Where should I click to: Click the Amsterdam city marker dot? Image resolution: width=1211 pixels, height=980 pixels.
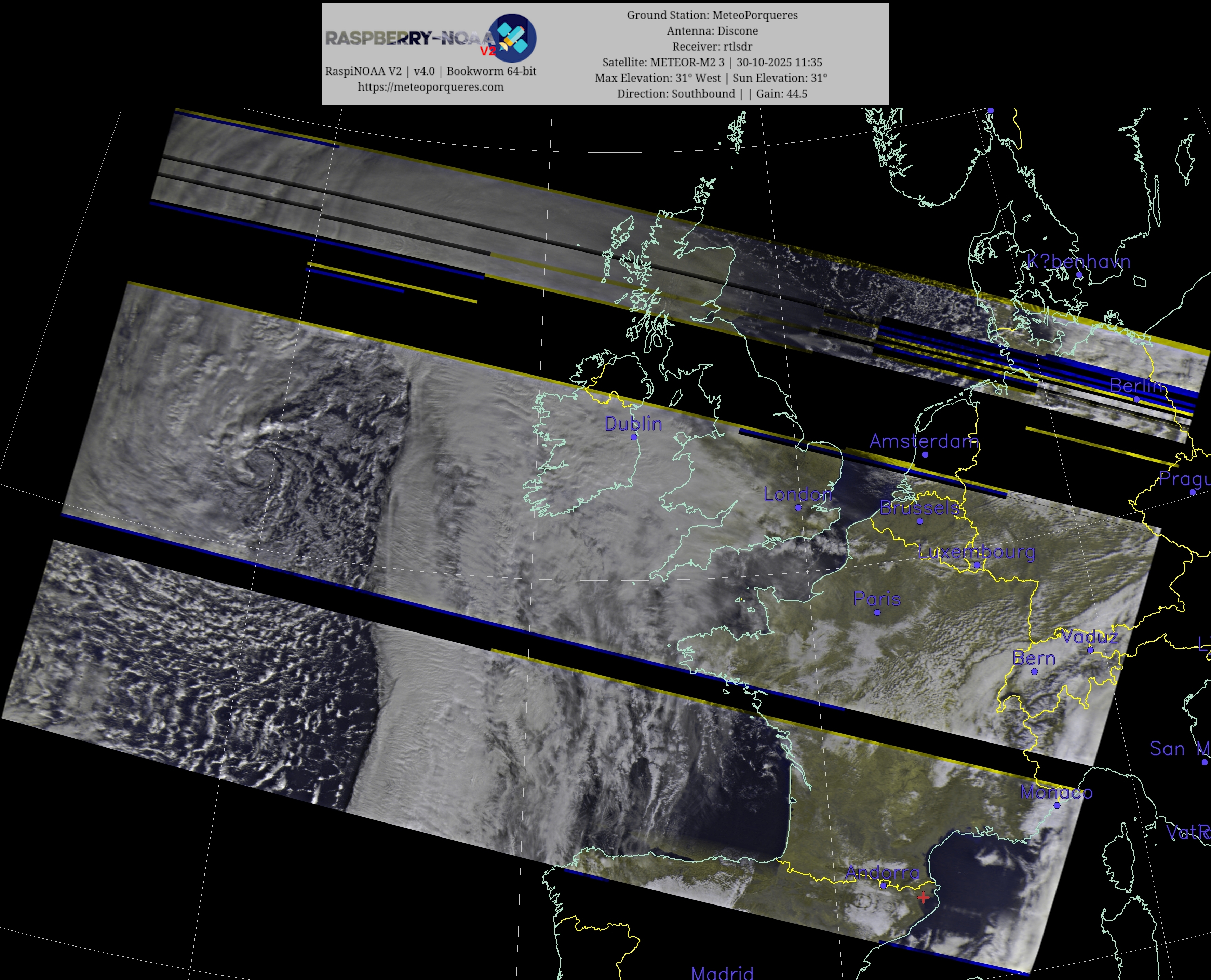coord(925,454)
